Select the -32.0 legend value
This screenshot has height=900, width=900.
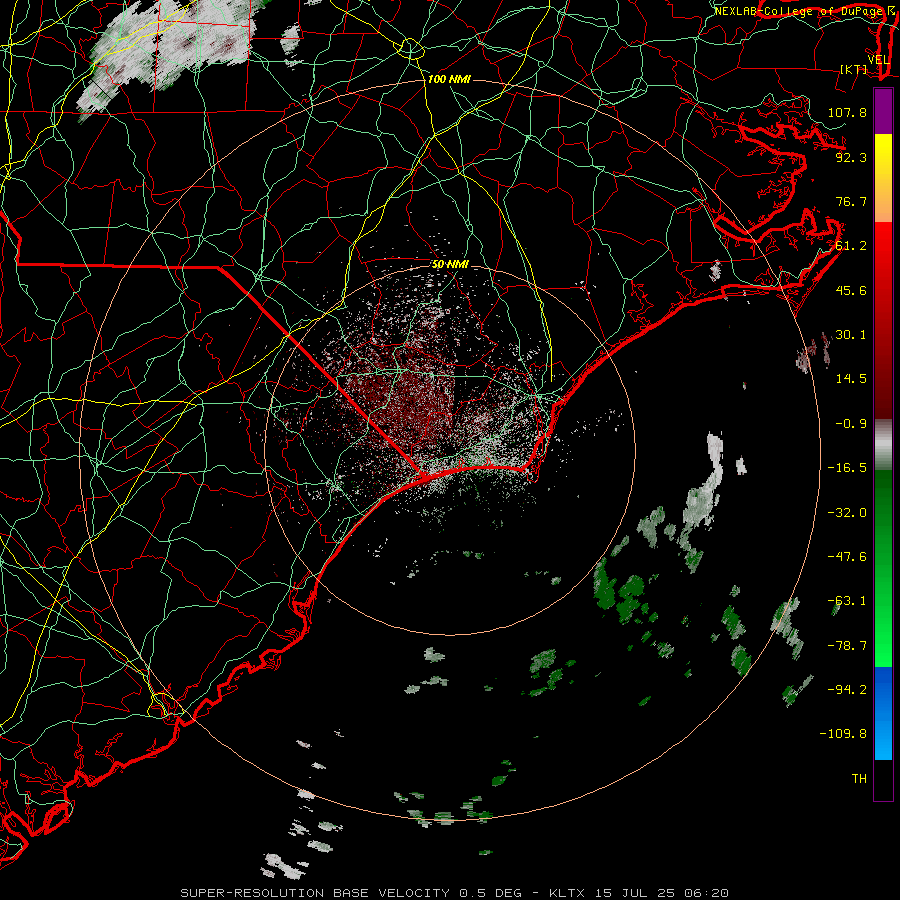[x=847, y=512]
